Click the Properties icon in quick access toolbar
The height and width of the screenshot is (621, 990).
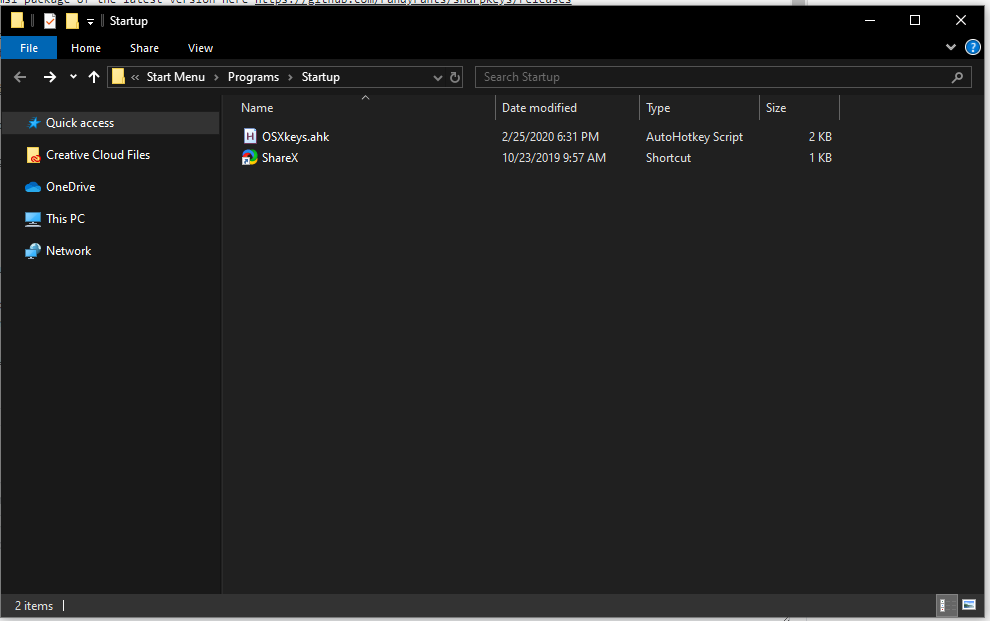[x=50, y=21]
